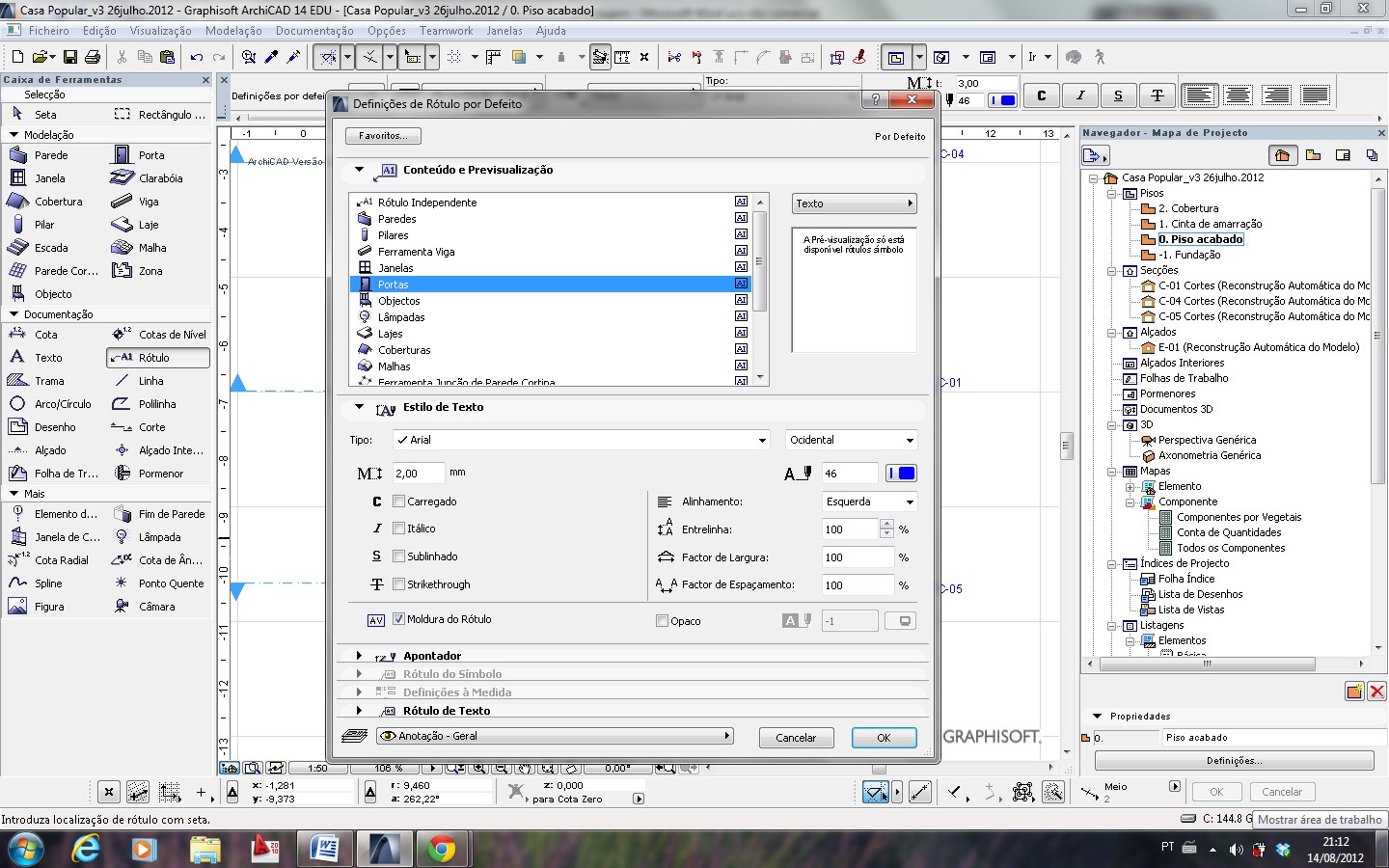Open the Documentação menu
The width and height of the screenshot is (1389, 868).
coord(314,31)
